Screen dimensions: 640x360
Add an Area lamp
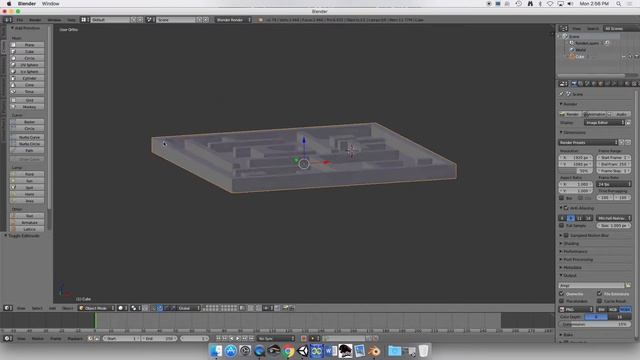(x=27, y=200)
